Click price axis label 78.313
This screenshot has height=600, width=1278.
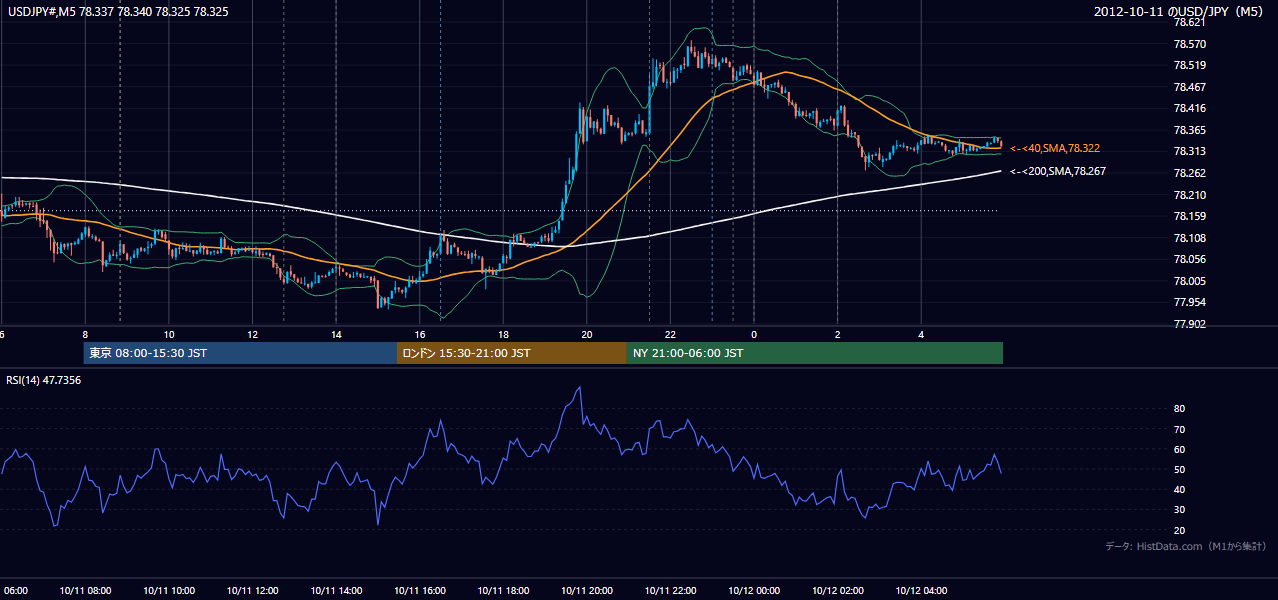[x=1189, y=151]
